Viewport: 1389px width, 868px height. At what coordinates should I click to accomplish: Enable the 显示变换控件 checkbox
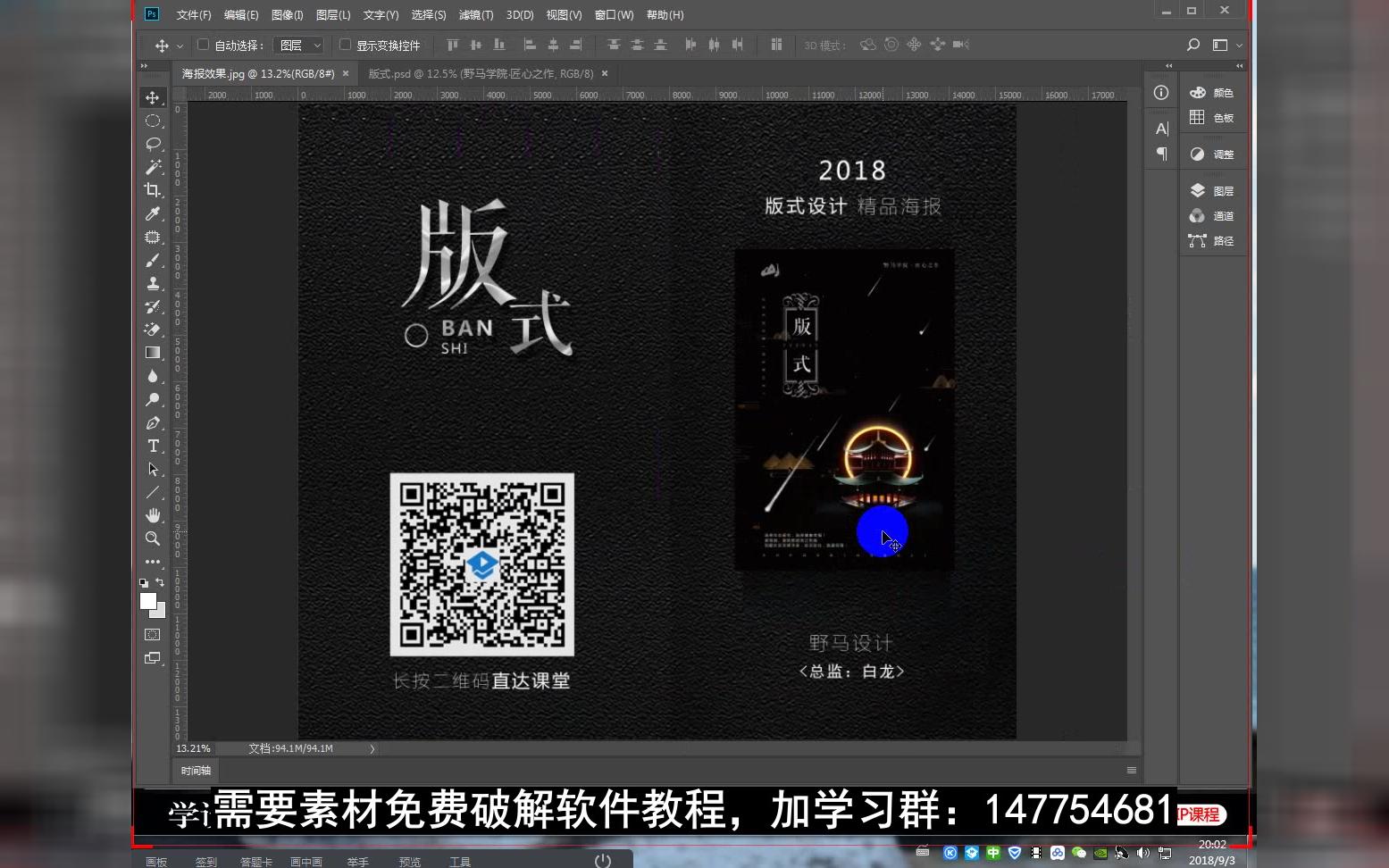345,45
